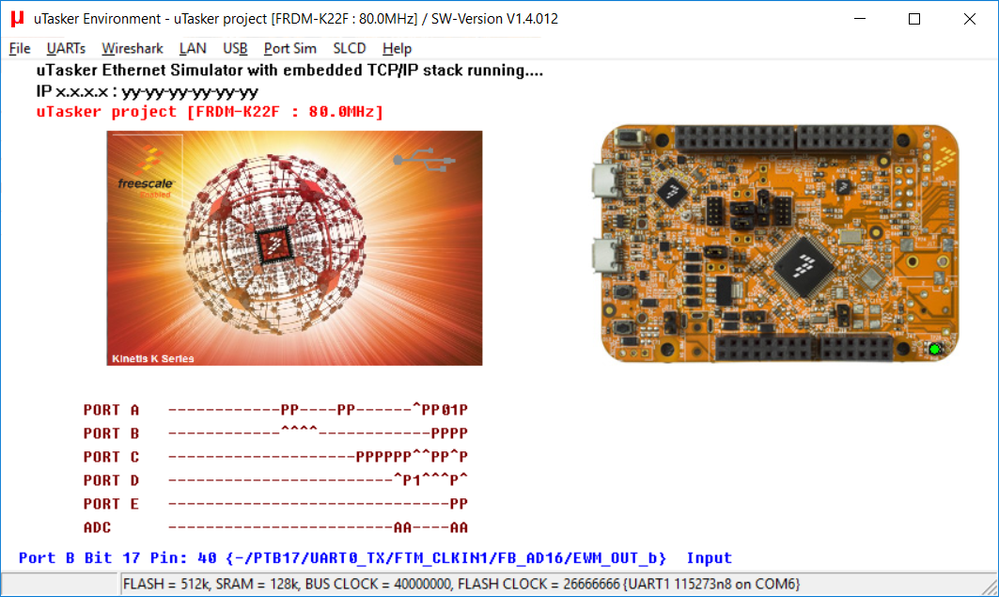Click the Input state label
Viewport: 999px width, 597px height.
[709, 558]
